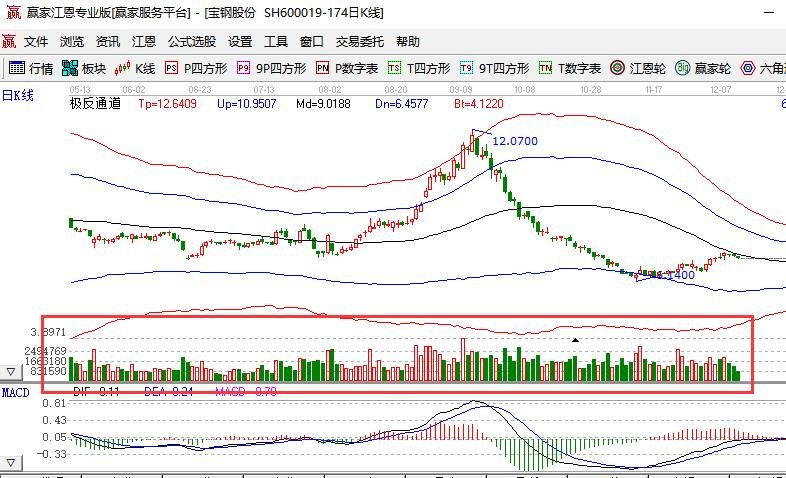Open the 江恩轮 Gann wheel tool
The width and height of the screenshot is (786, 478).
pos(640,69)
